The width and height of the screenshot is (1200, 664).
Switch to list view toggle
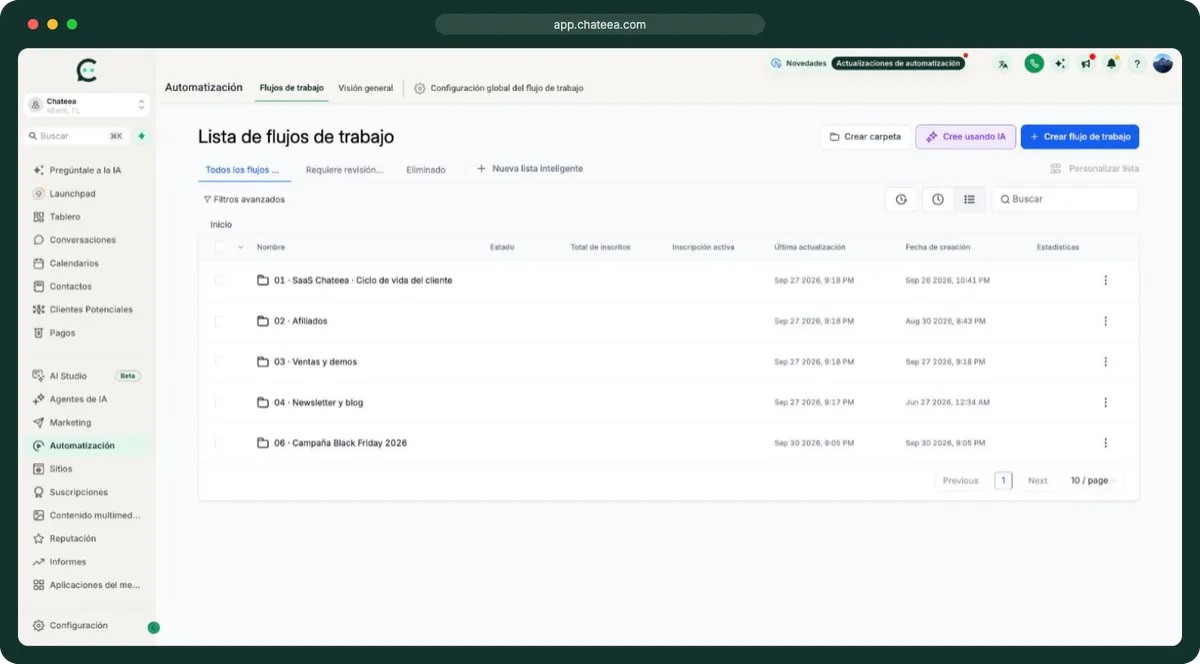969,199
